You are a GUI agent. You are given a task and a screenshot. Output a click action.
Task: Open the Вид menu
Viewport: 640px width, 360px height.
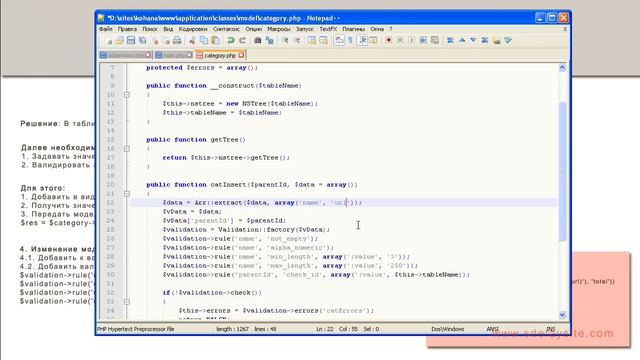point(168,29)
